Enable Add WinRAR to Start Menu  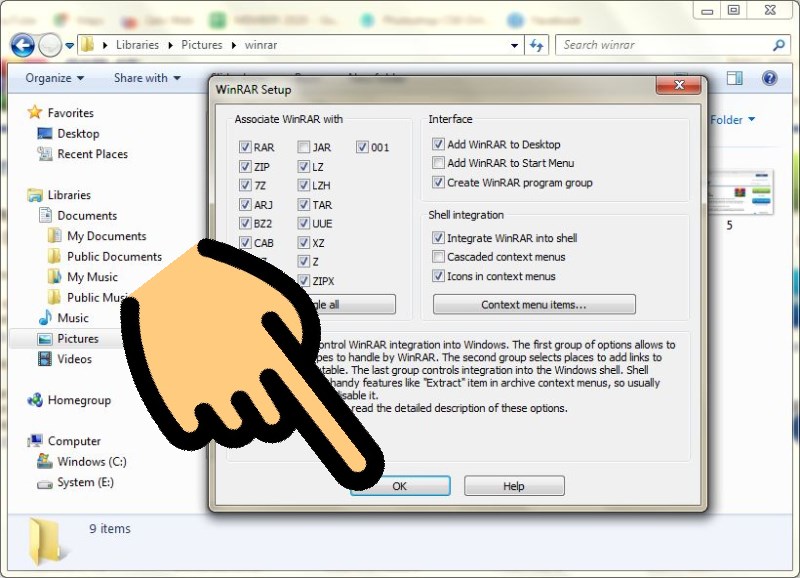pos(438,163)
